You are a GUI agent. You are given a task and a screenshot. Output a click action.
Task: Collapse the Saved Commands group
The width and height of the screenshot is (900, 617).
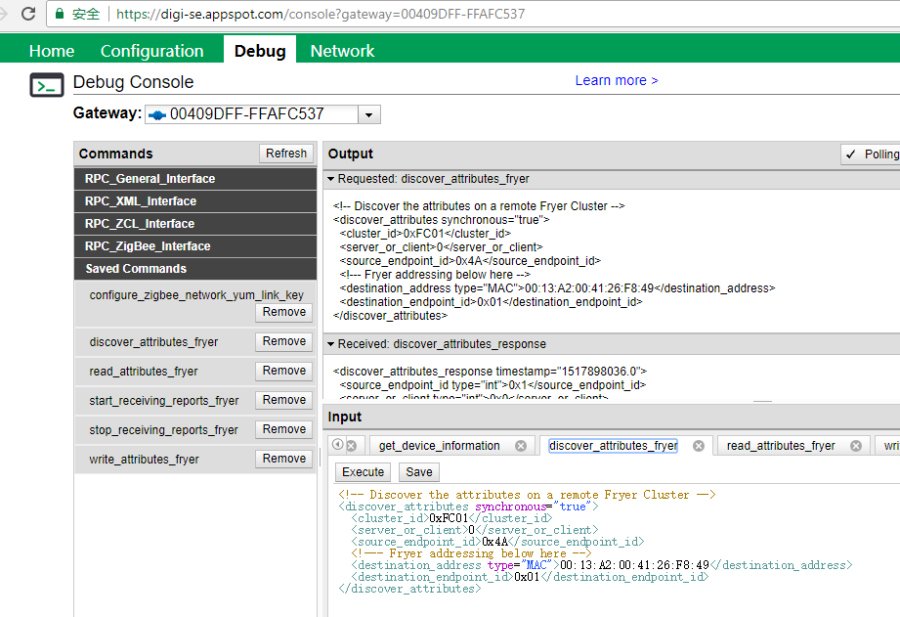[x=195, y=269]
